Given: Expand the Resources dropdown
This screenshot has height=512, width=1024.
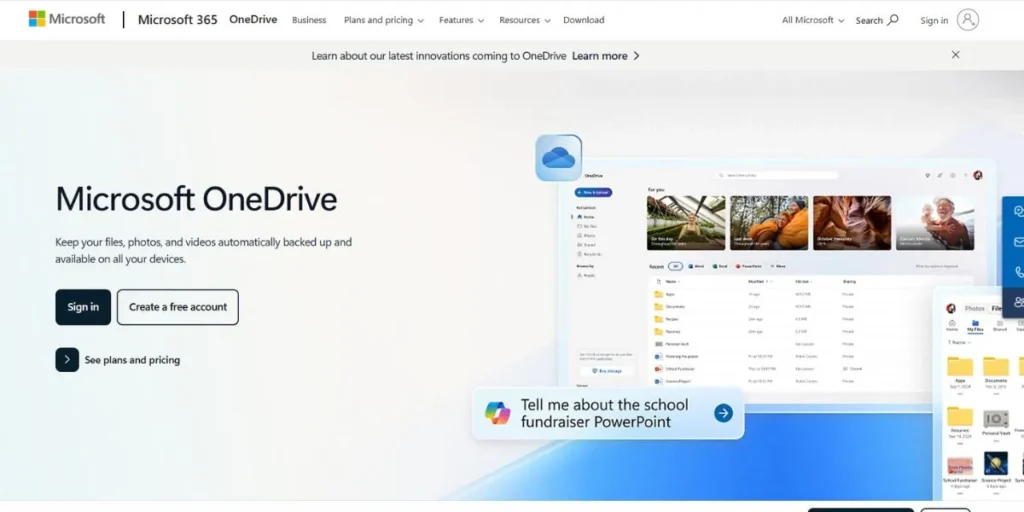Looking at the screenshot, I should click(524, 20).
